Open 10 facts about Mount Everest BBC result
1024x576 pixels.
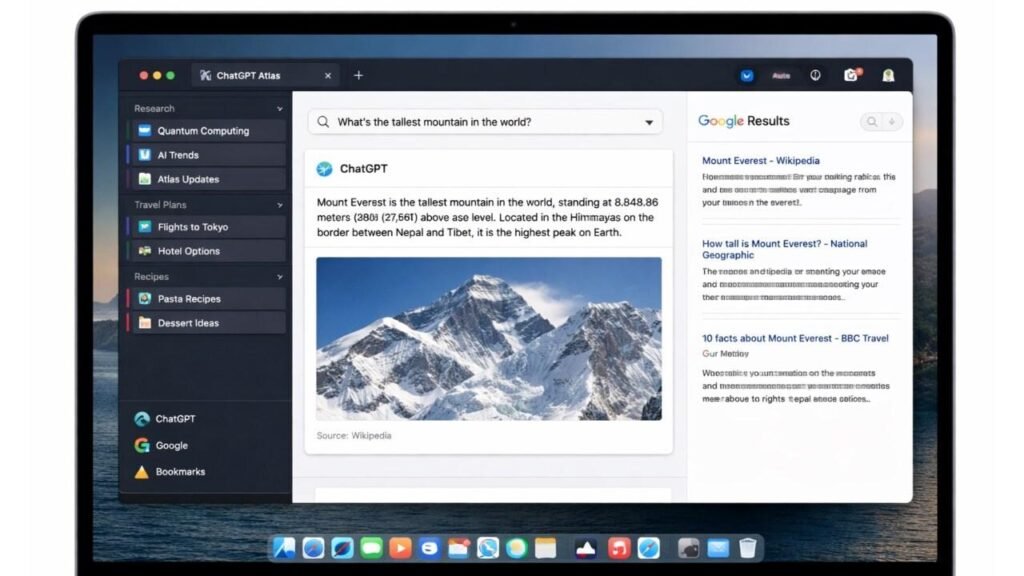tap(795, 338)
